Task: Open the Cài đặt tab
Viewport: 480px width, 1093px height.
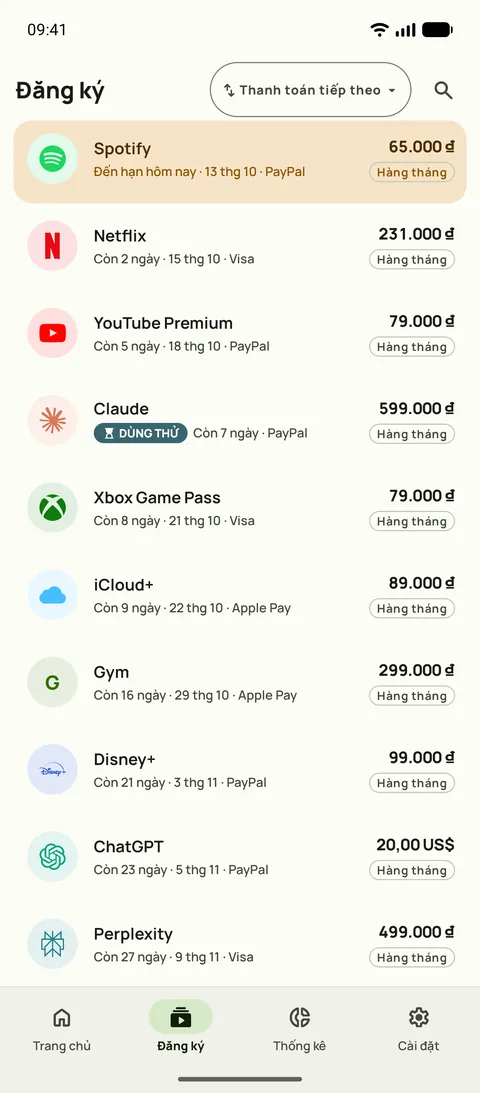Action: (x=419, y=1030)
